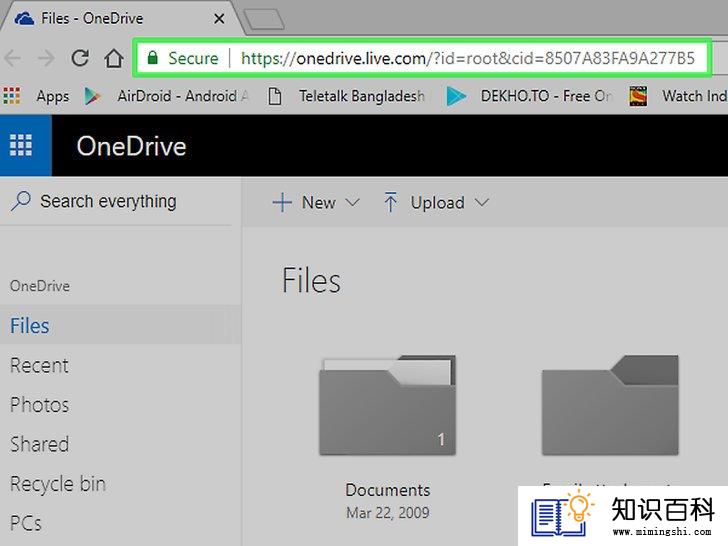Open the Apps bookmark label

[x=52, y=96]
